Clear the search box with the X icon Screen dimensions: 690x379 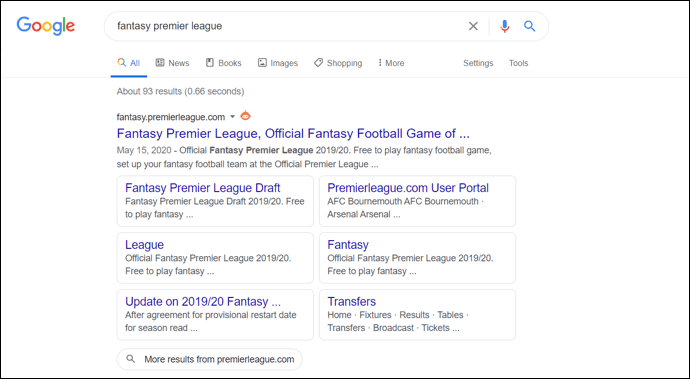(x=473, y=26)
